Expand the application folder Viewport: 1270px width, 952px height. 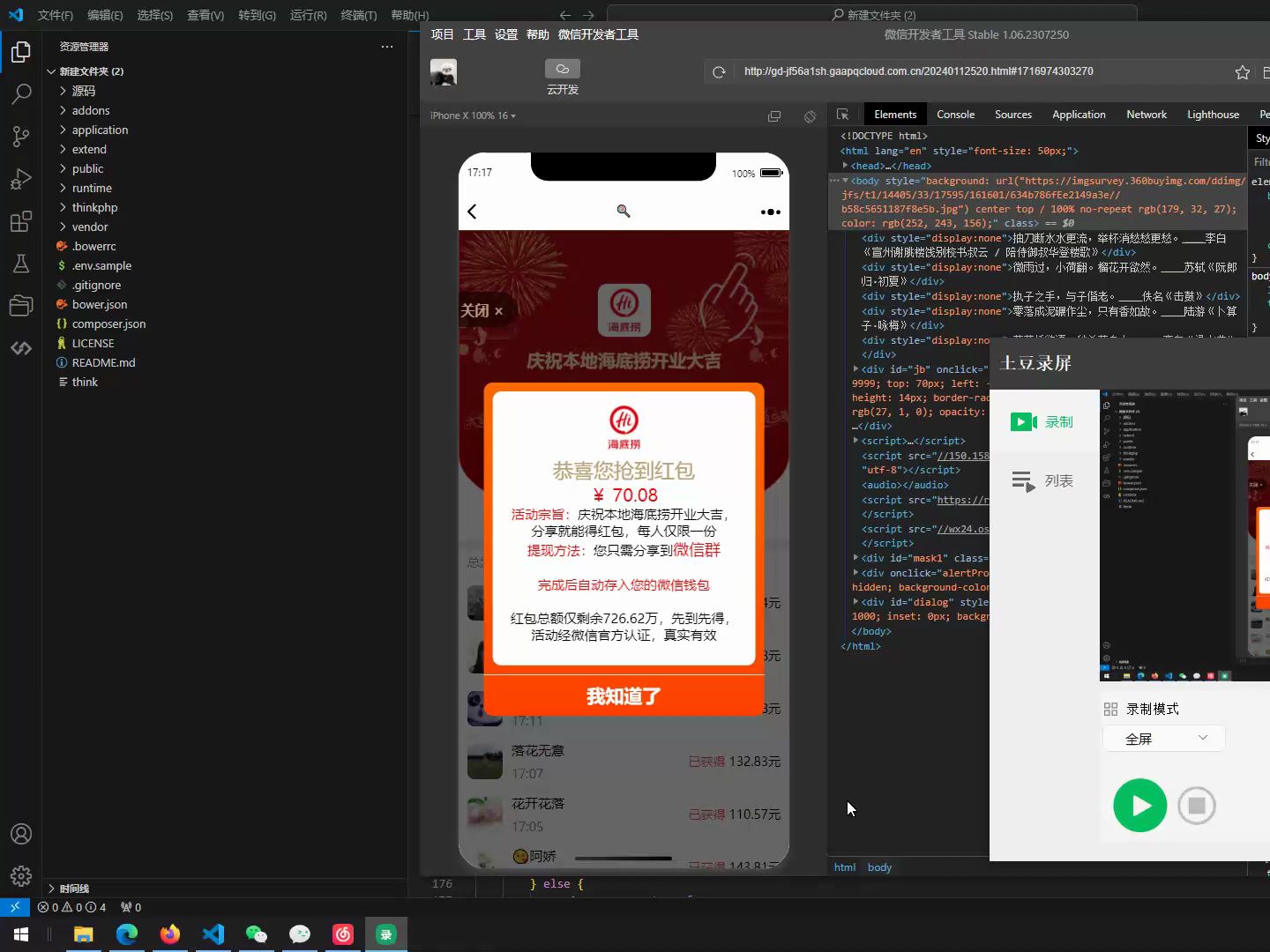100,130
